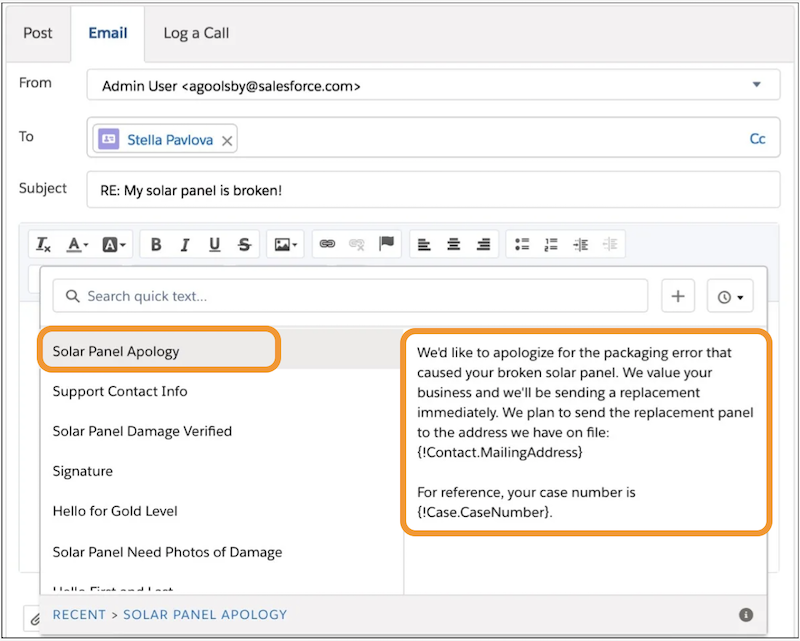Viewport: 800px width, 641px height.
Task: Open the Log a Call tab
Action: pyautogui.click(x=196, y=33)
